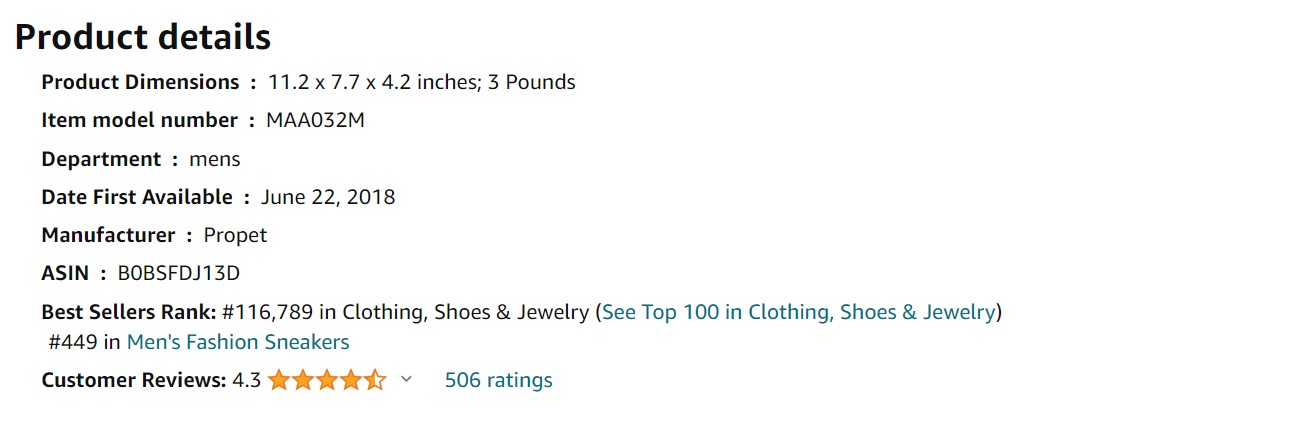Image resolution: width=1306 pixels, height=424 pixels.
Task: Select the June 22, 2018 date text
Action: pyautogui.click(x=328, y=197)
